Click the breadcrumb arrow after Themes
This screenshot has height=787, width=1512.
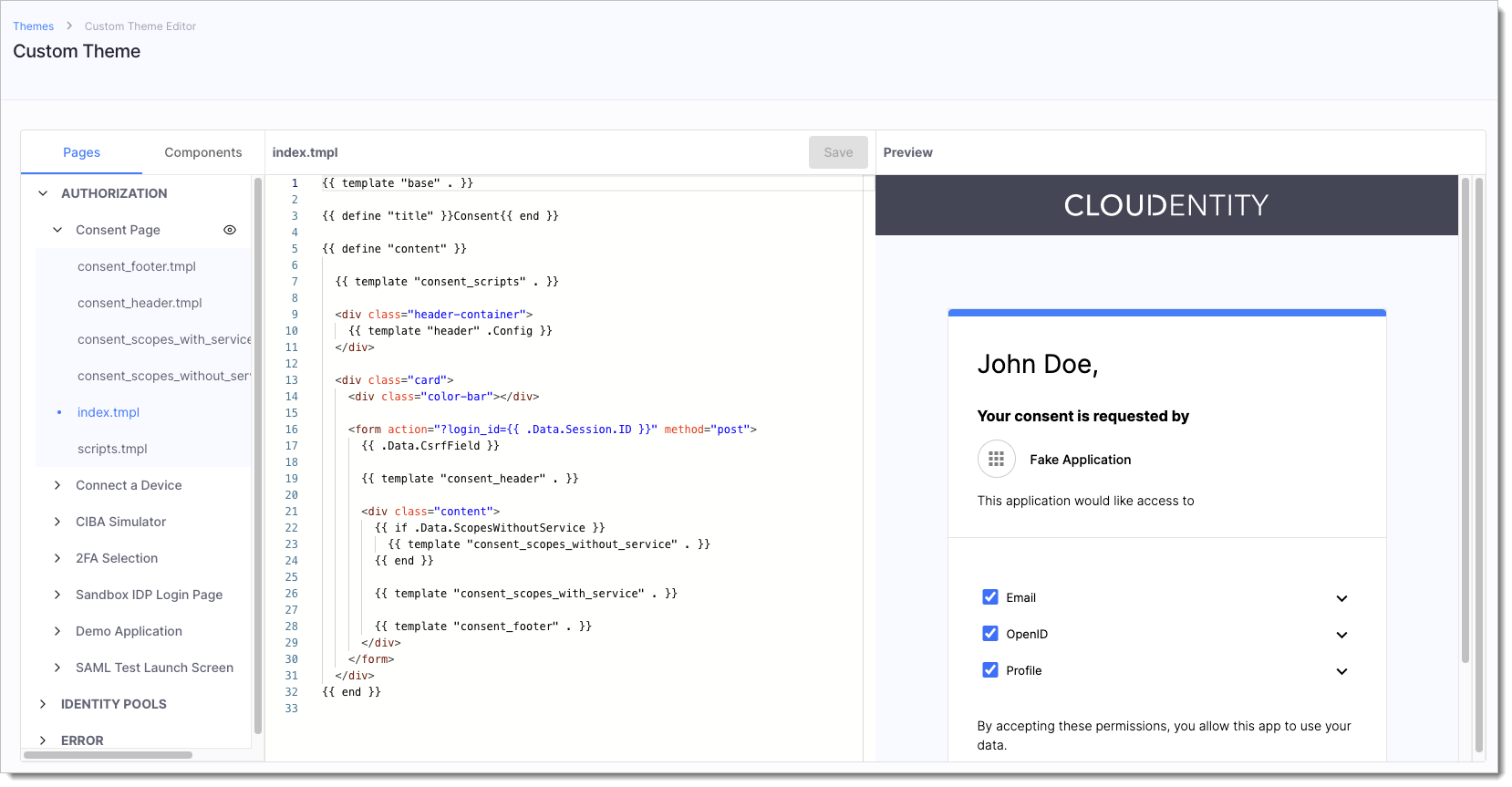(x=69, y=26)
